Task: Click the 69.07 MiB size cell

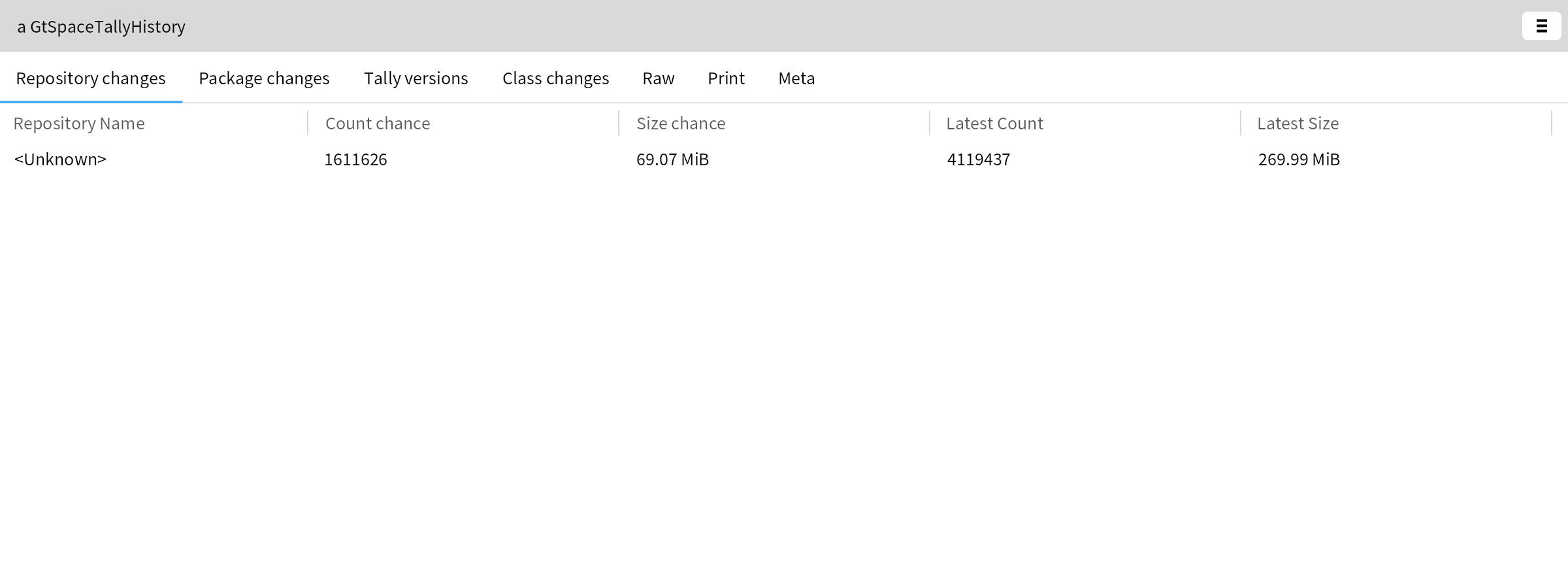Action: pyautogui.click(x=672, y=159)
